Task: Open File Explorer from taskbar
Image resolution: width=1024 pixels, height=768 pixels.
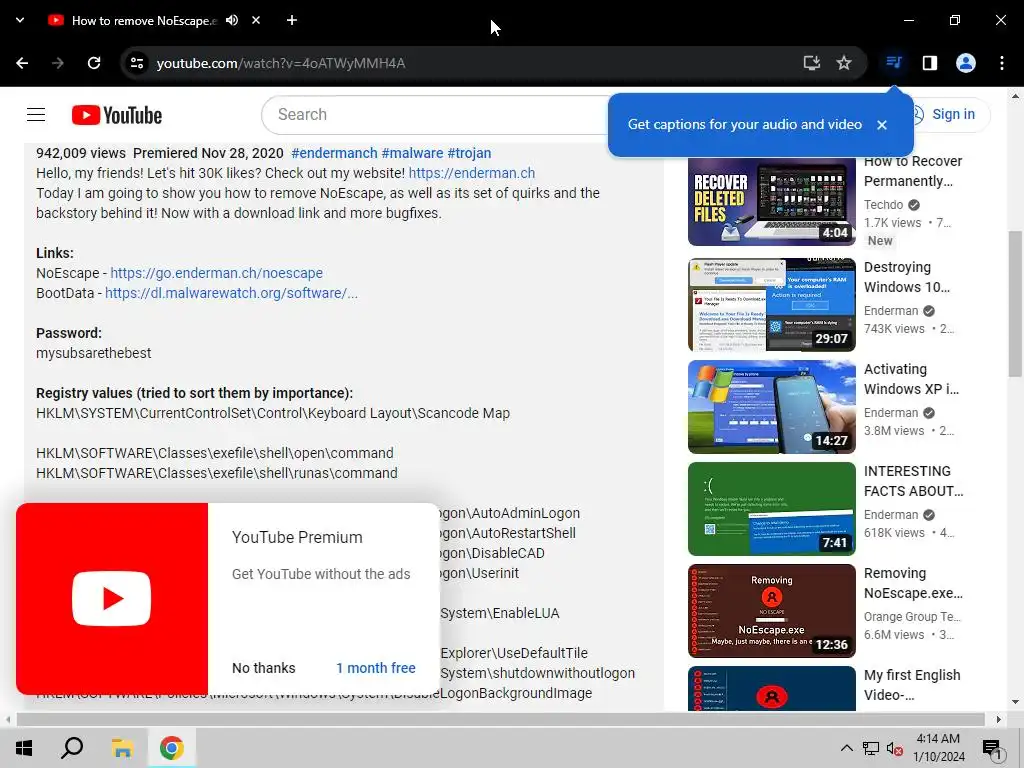Action: pos(122,748)
